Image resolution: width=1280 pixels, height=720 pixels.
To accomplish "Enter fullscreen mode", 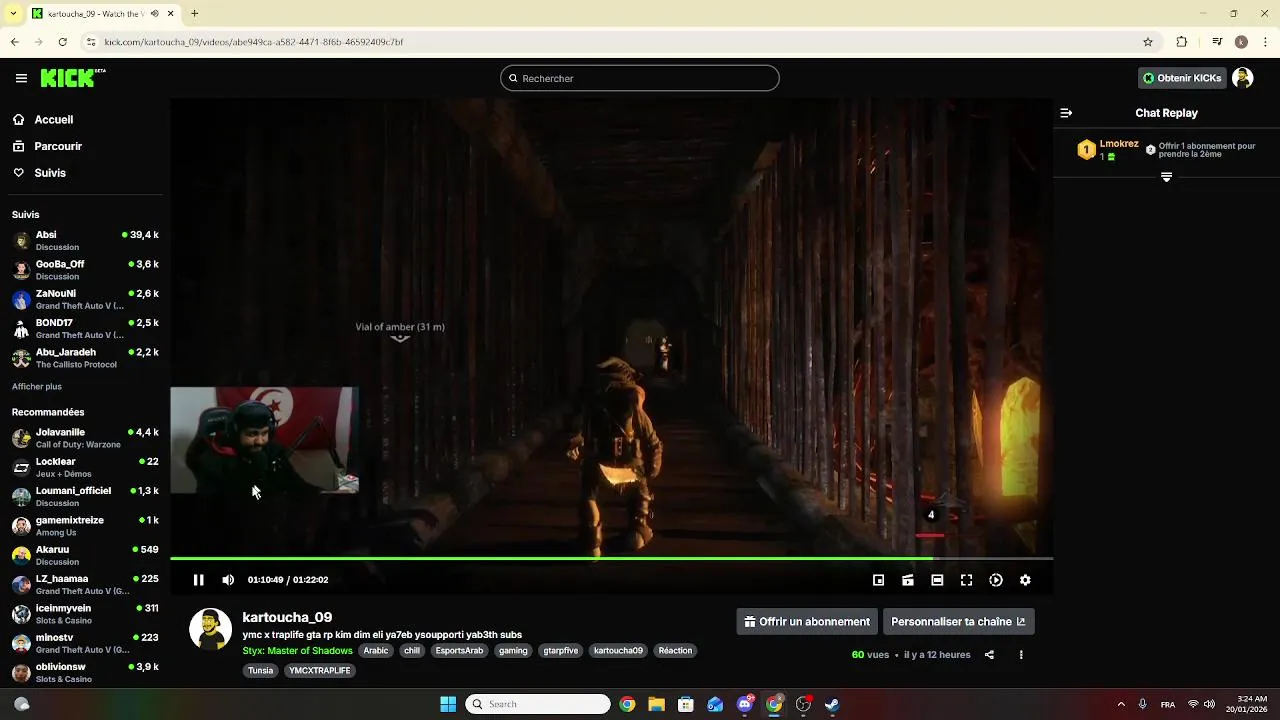I will 966,580.
